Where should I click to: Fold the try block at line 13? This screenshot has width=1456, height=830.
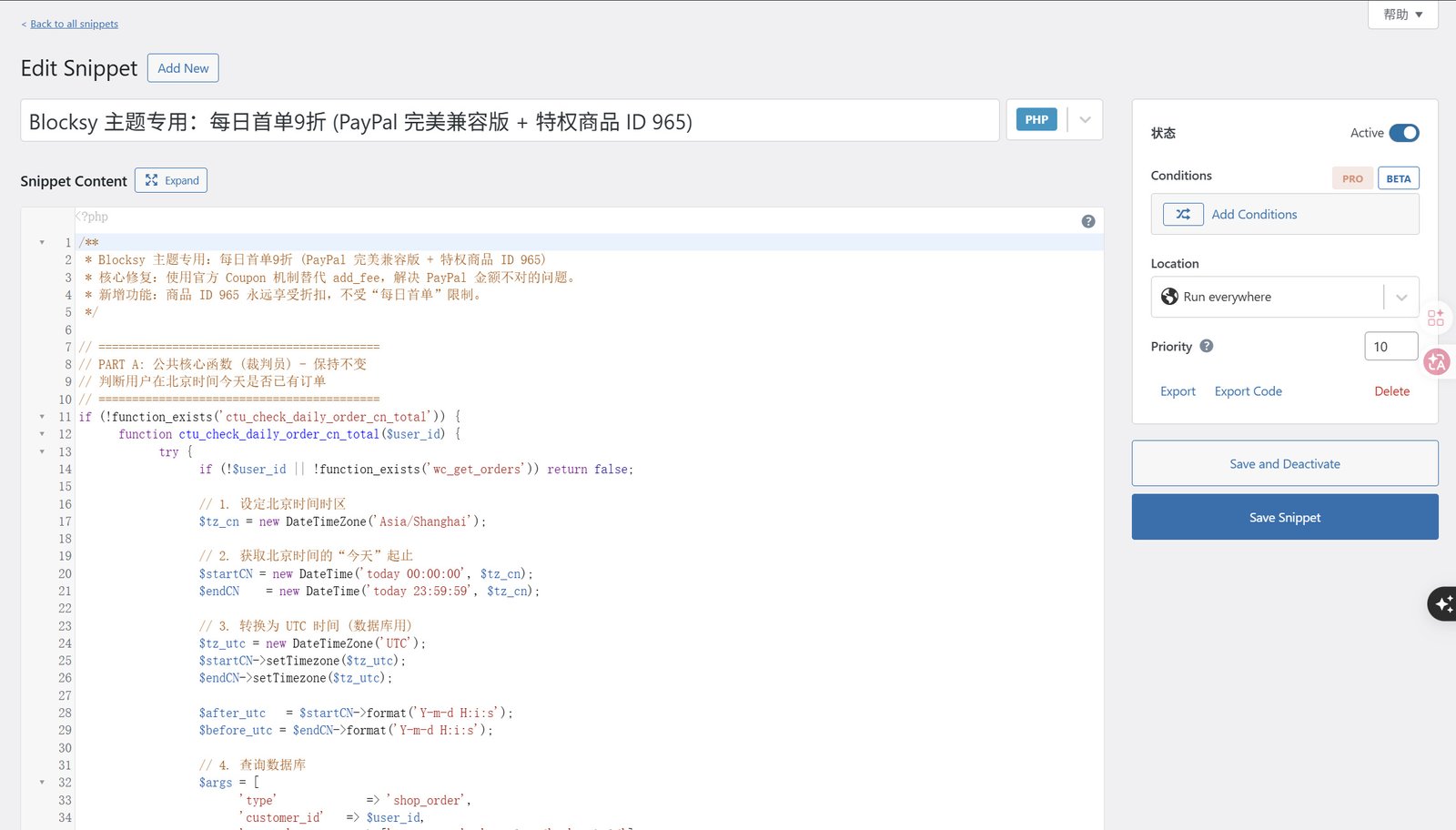(42, 451)
